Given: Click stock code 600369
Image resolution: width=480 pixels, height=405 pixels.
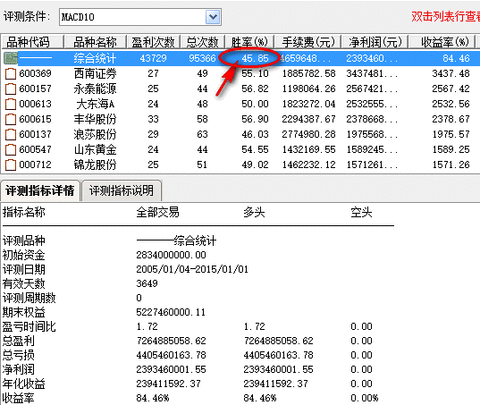Looking at the screenshot, I should 35,74.
